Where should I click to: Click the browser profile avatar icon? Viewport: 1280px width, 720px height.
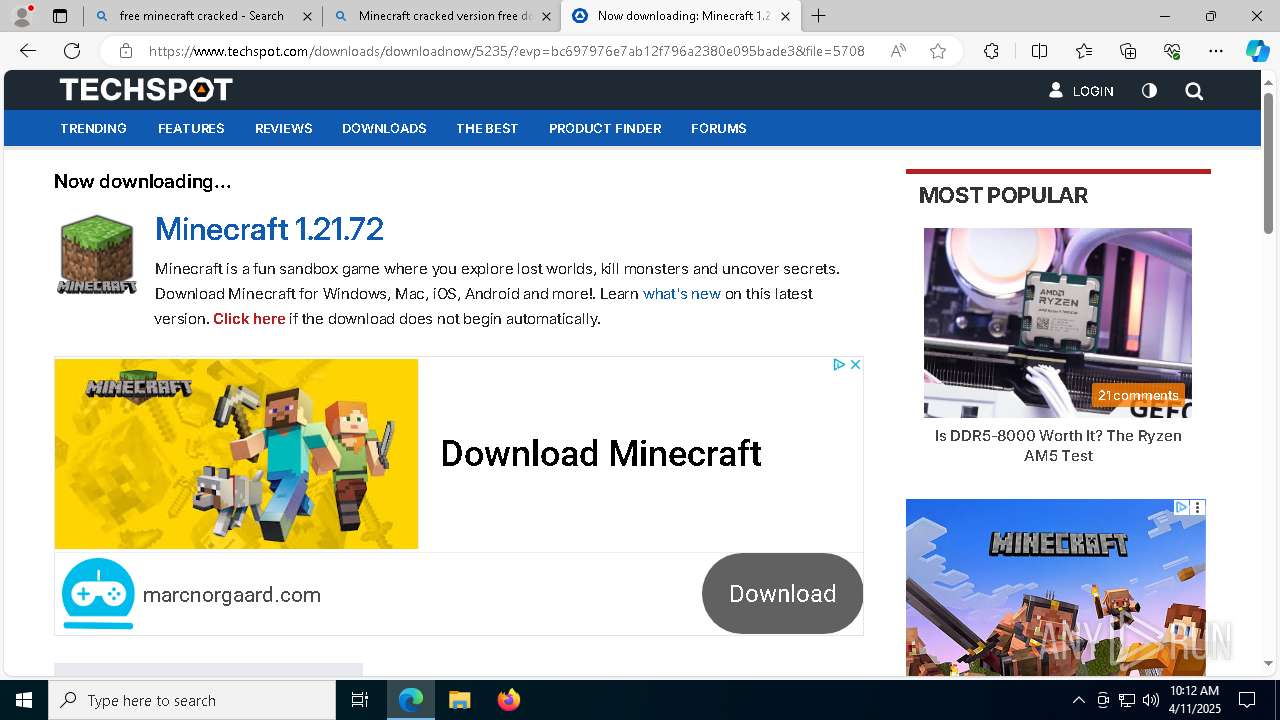[22, 16]
